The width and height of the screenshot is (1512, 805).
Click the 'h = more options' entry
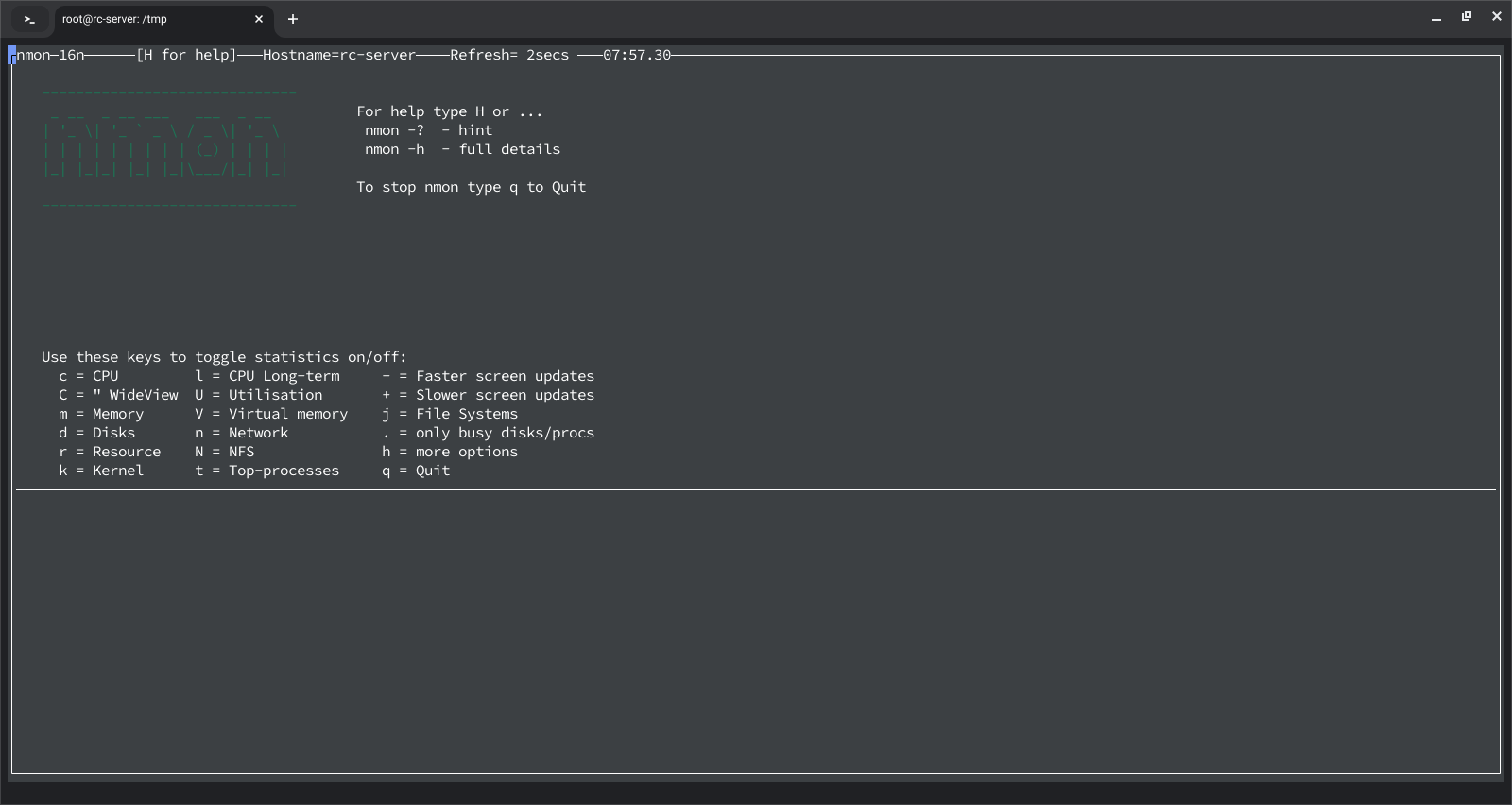450,452
